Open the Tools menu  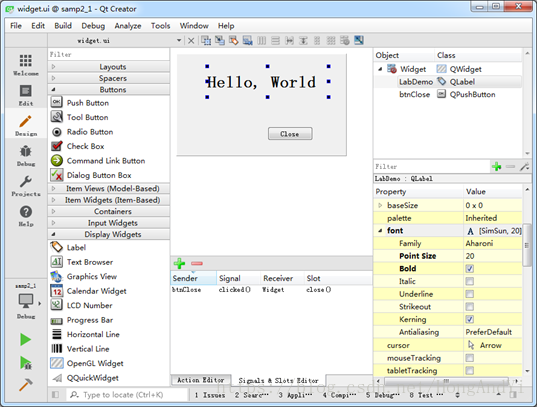pyautogui.click(x=160, y=26)
